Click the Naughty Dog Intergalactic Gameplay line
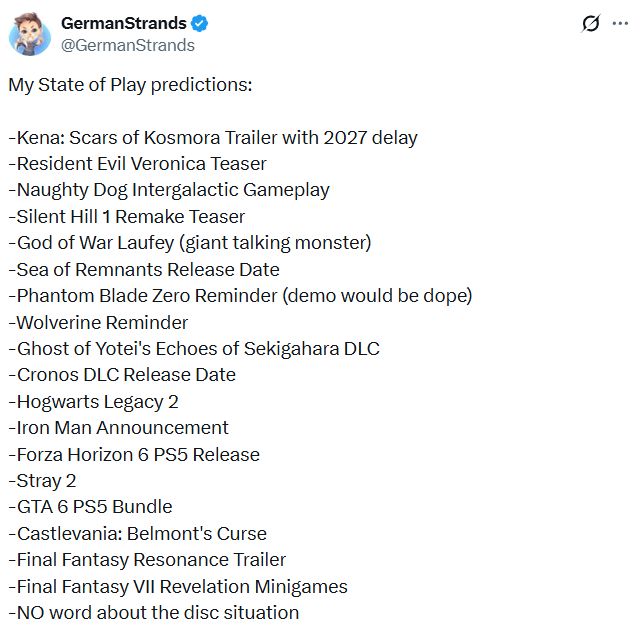The image size is (643, 634). tap(169, 190)
